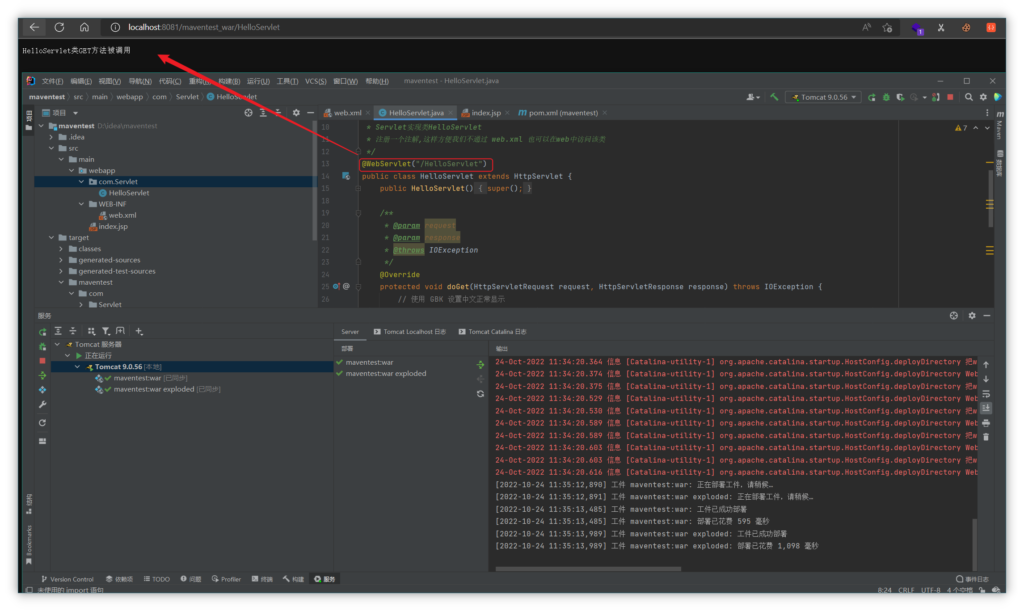Clear console output with trash icon
Image resolution: width=1024 pixels, height=611 pixels.
click(x=986, y=437)
